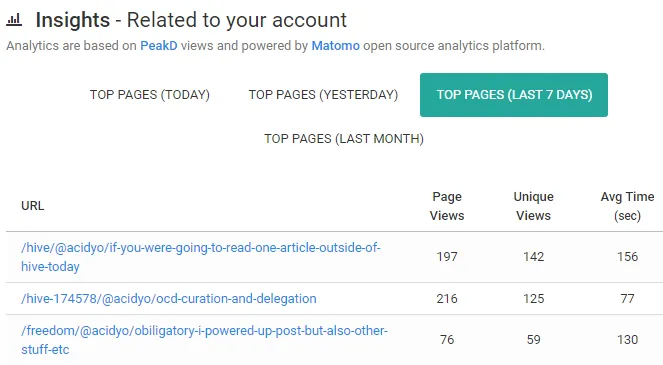Viewport: 663px width, 365px height.
Task: Open the obiligatory-i-powered-up-post link
Action: tap(204, 340)
